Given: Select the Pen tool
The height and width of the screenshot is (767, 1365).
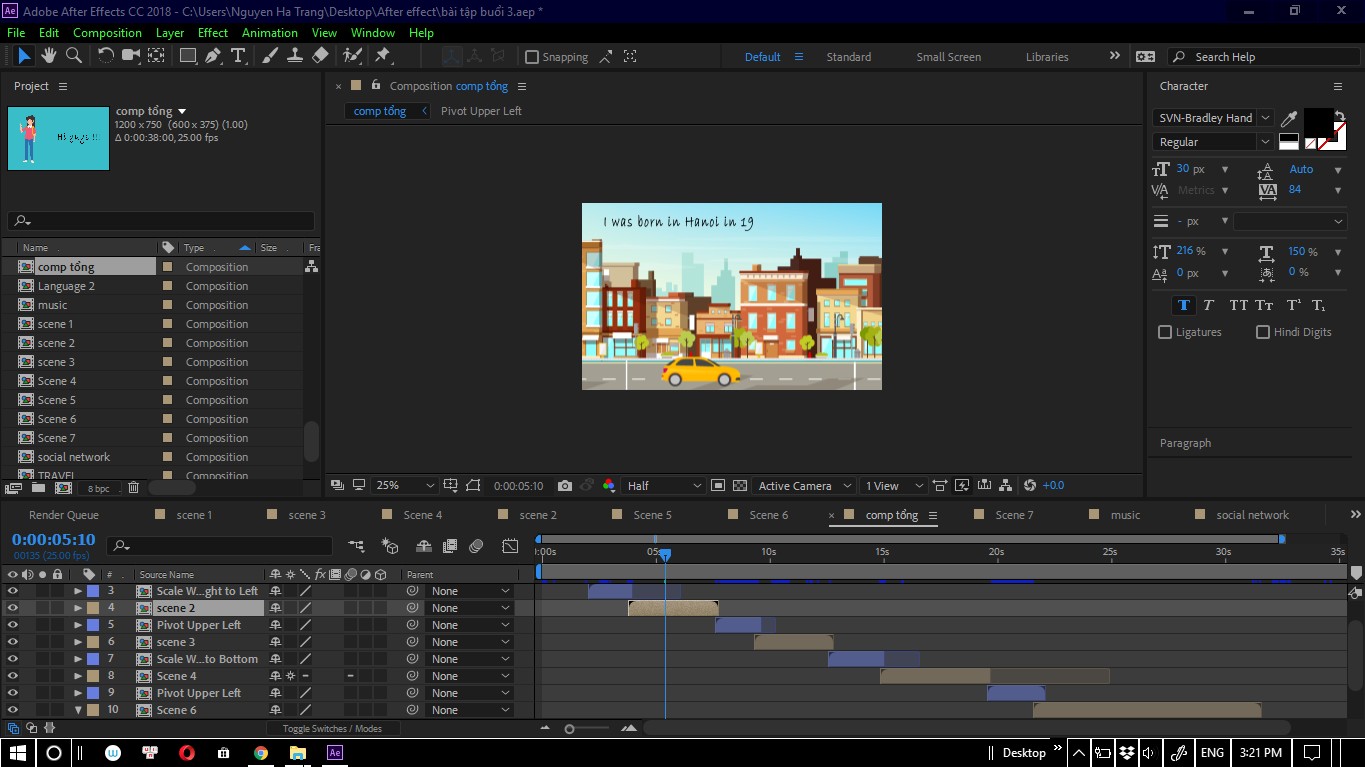Looking at the screenshot, I should pyautogui.click(x=213, y=56).
